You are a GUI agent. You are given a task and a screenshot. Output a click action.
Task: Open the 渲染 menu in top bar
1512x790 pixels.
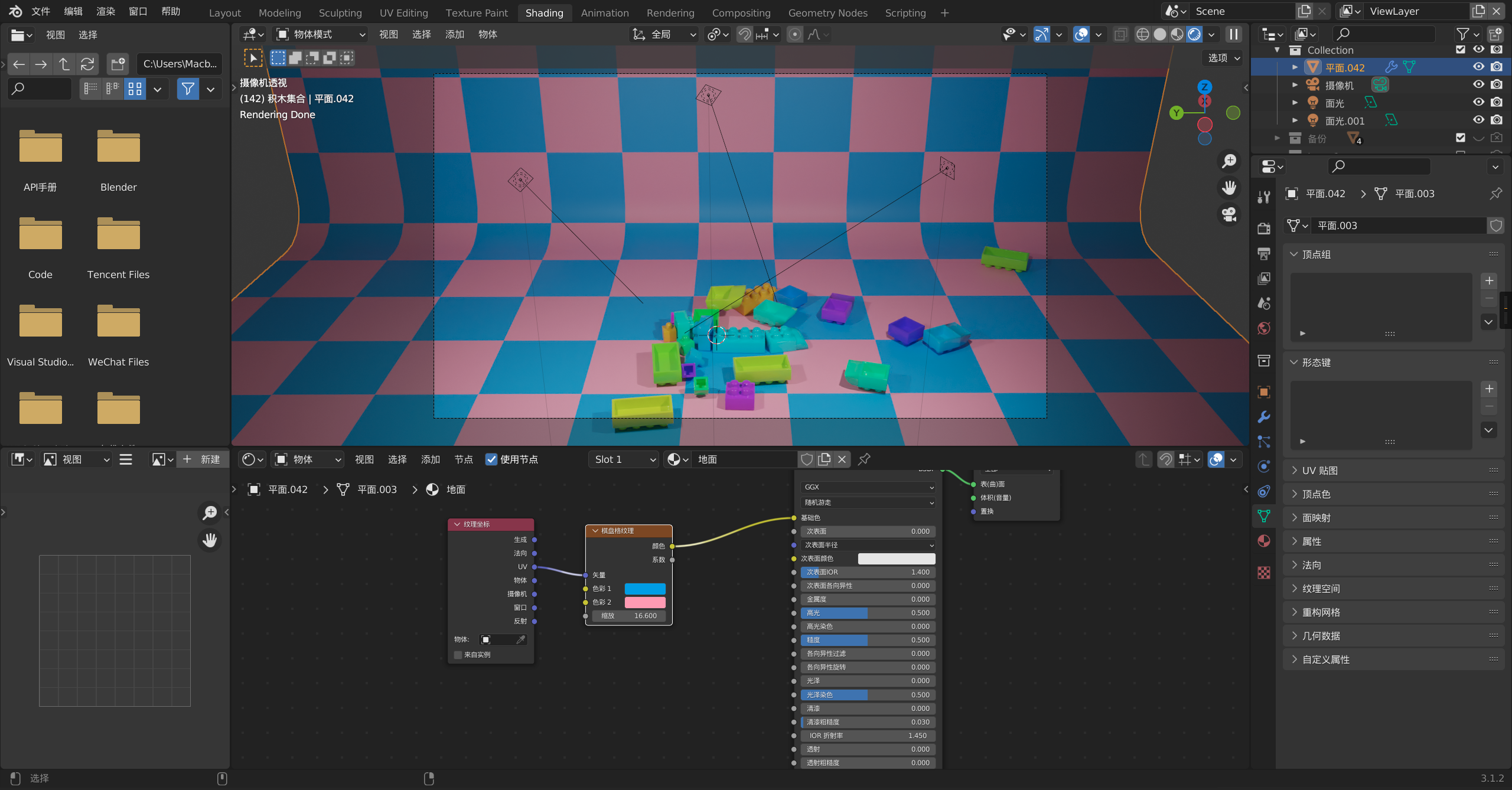tap(106, 11)
